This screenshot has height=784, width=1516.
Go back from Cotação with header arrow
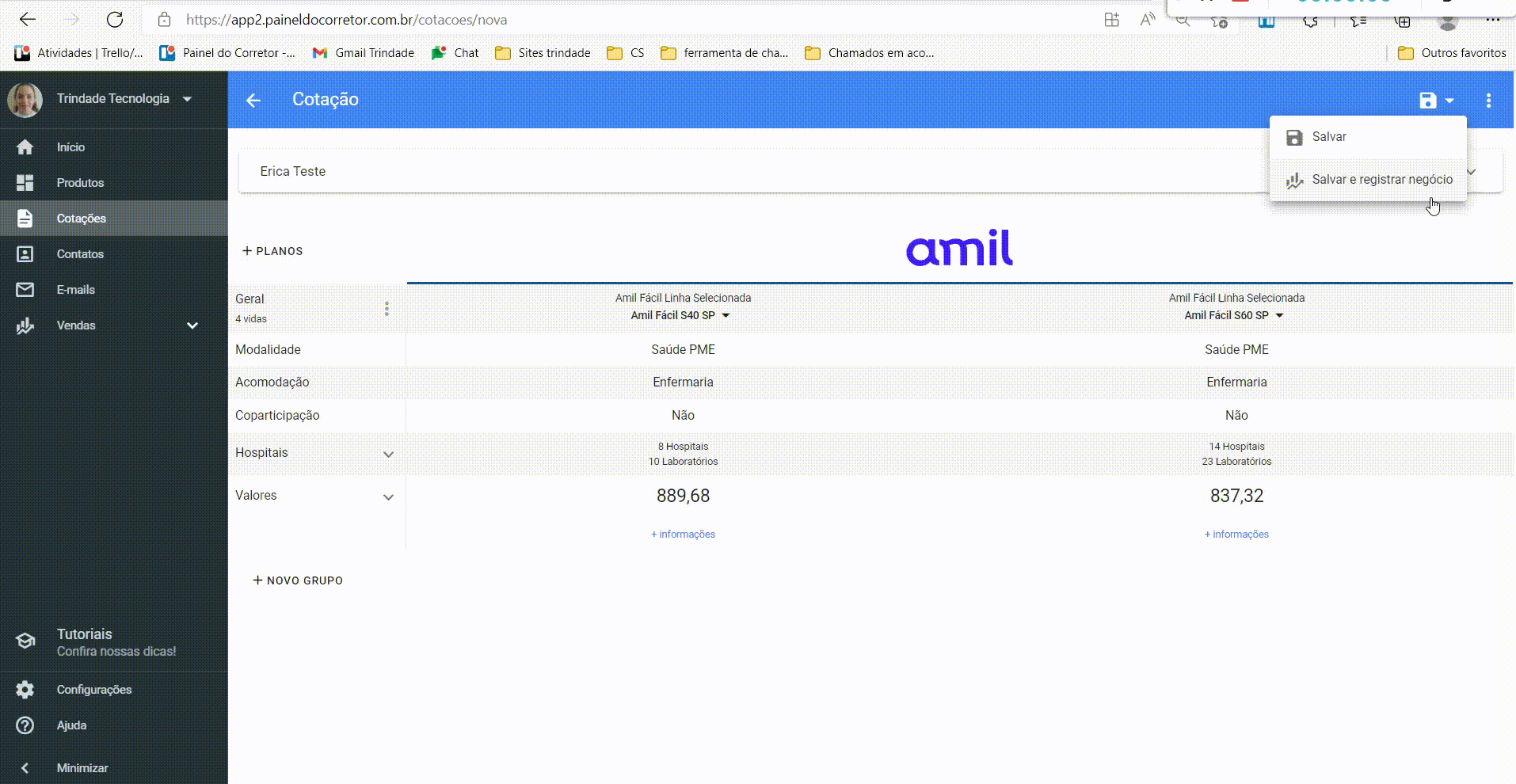click(253, 100)
